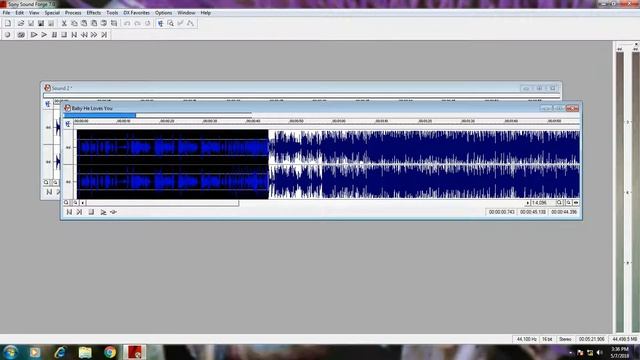Click Play Normal in Baby He Loves You window transport
The width and height of the screenshot is (640, 360).
[x=103, y=212]
